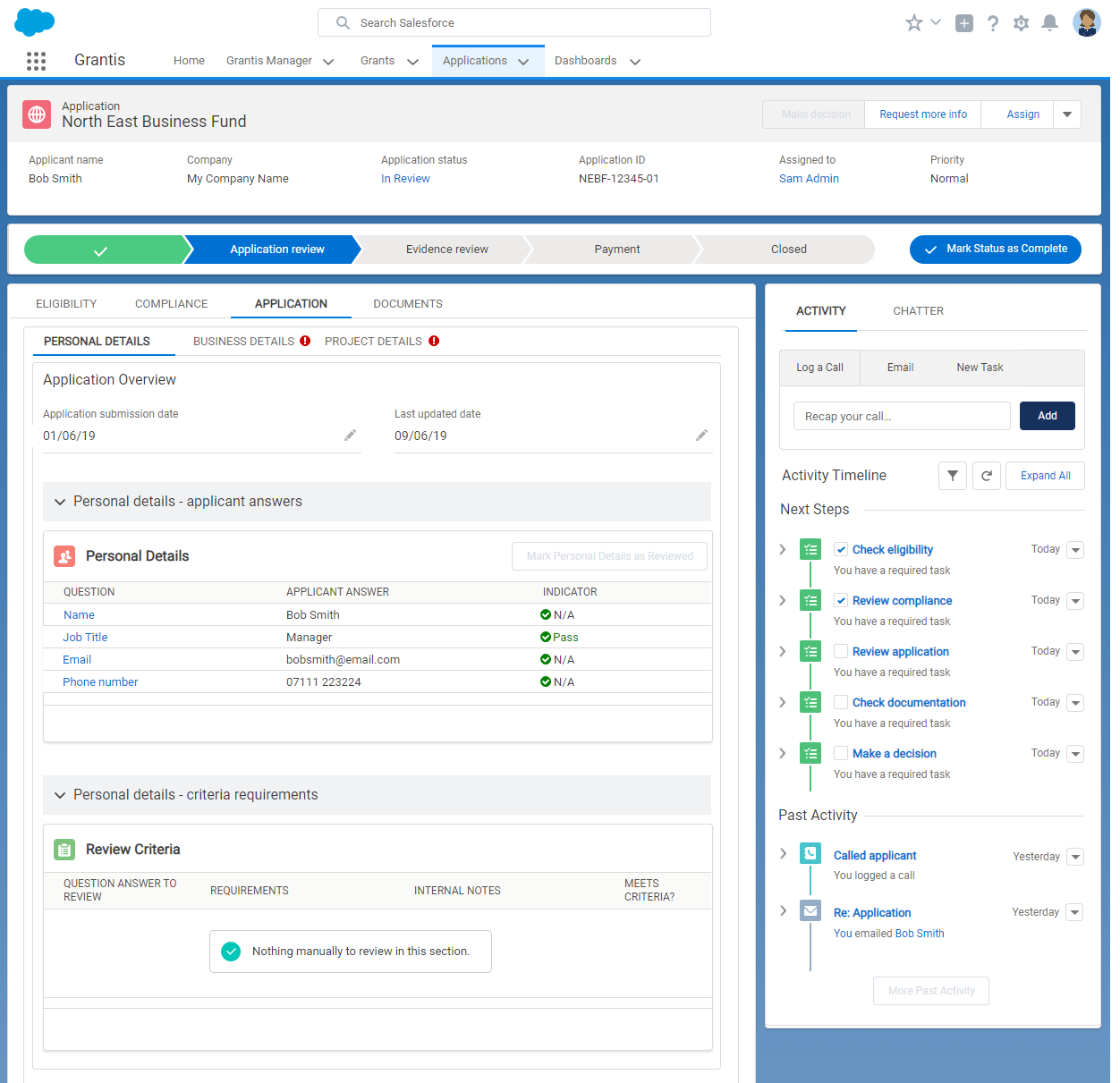This screenshot has height=1083, width=1120.
Task: Select the Payment path stage
Action: pos(617,250)
